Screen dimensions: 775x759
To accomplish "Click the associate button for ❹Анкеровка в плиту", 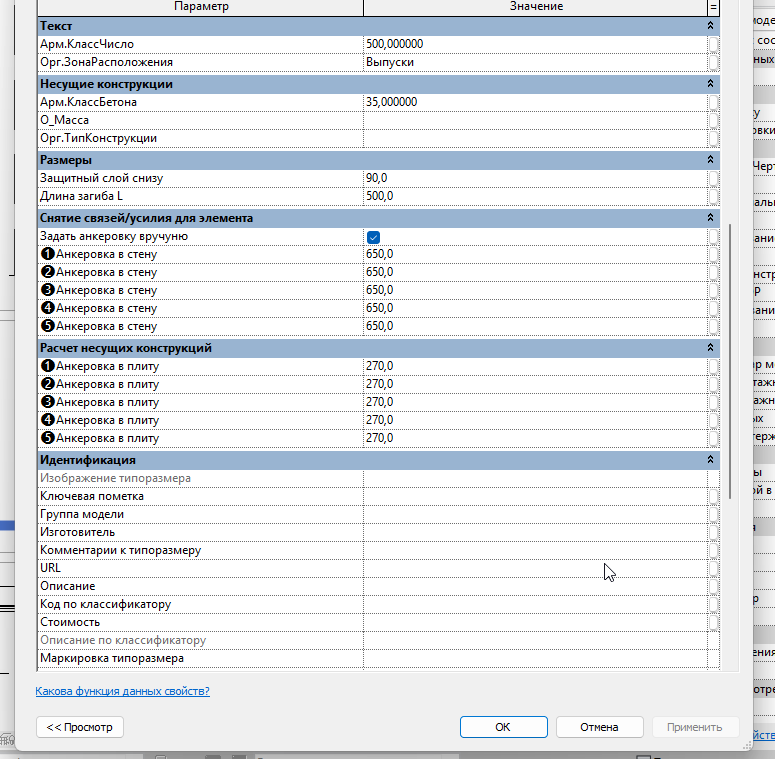I will (713, 421).
